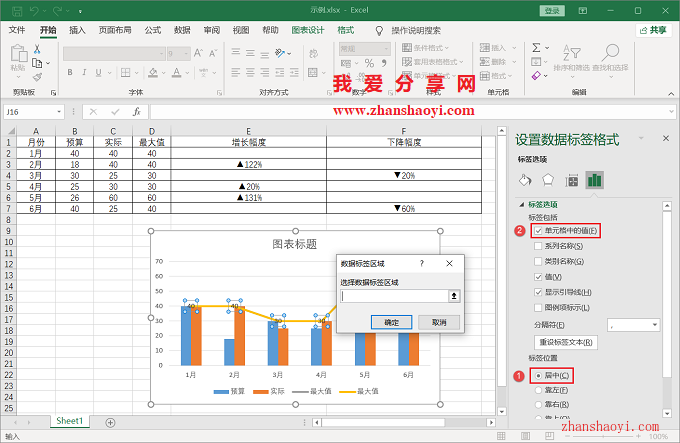This screenshot has height=443, width=680.
Task: Click the Sign in button in title bar
Action: click(x=552, y=11)
